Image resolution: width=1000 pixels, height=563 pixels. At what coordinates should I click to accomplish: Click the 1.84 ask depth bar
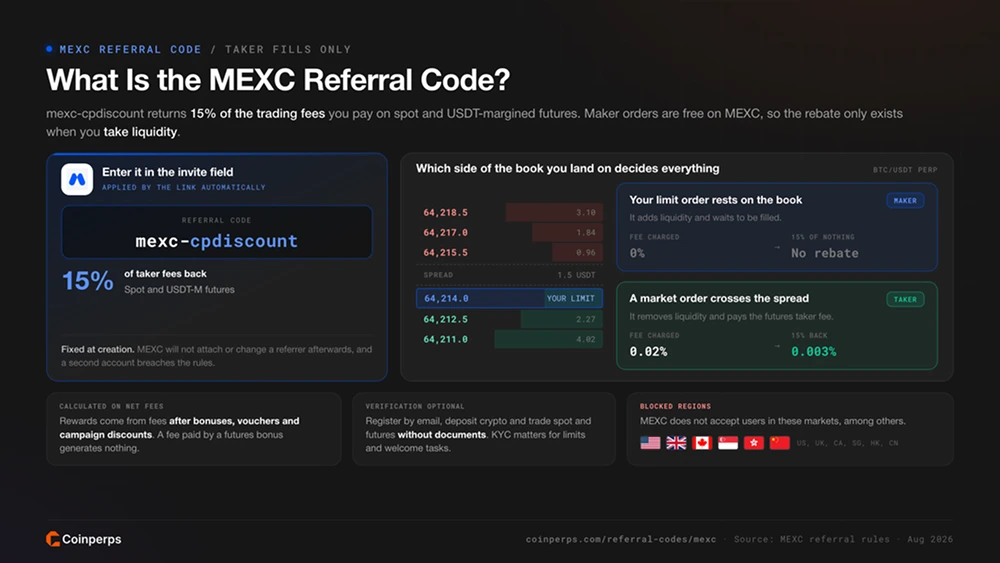(567, 233)
